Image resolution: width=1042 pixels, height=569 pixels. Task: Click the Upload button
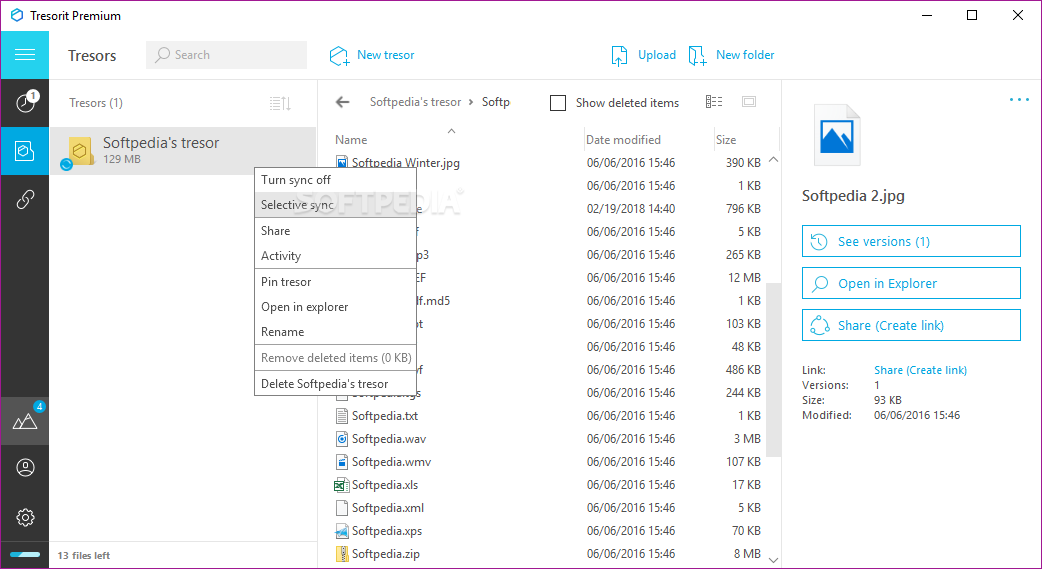(643, 55)
